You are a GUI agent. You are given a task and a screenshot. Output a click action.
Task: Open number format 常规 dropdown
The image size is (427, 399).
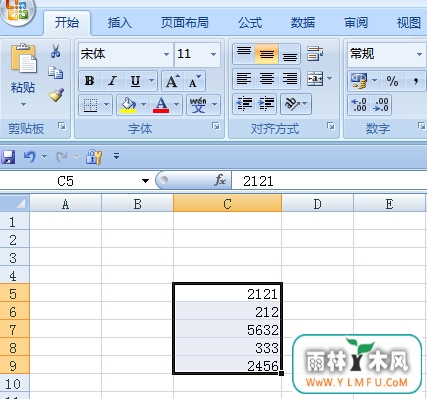point(419,54)
